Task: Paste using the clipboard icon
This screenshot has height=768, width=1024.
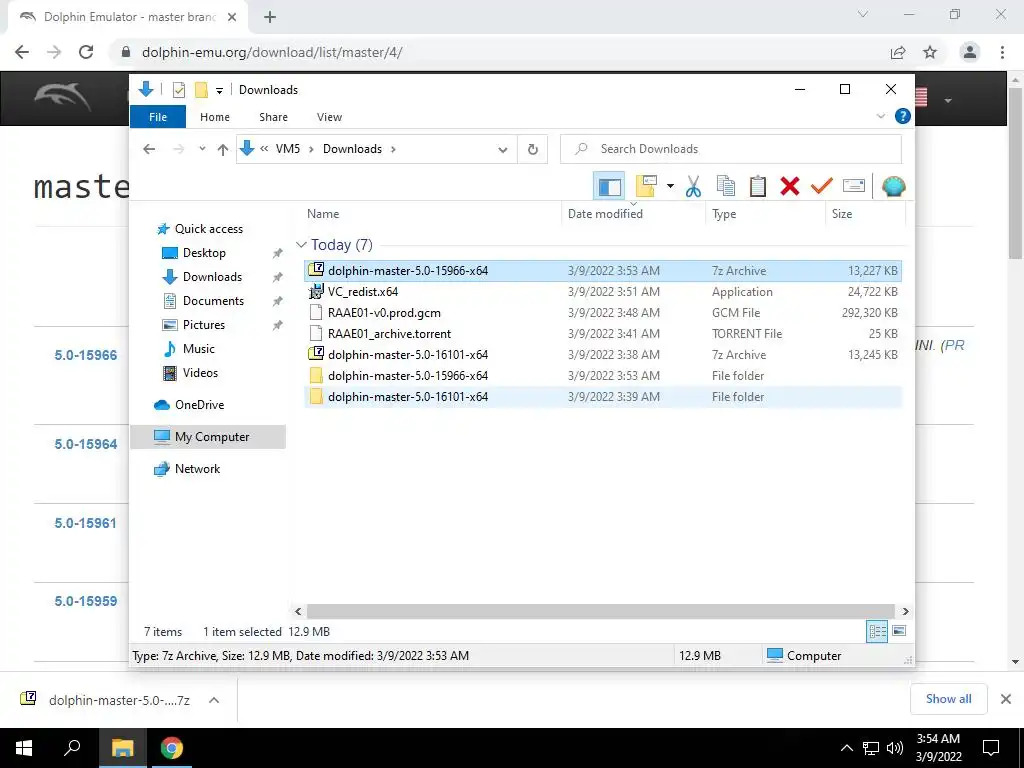Action: pyautogui.click(x=758, y=187)
